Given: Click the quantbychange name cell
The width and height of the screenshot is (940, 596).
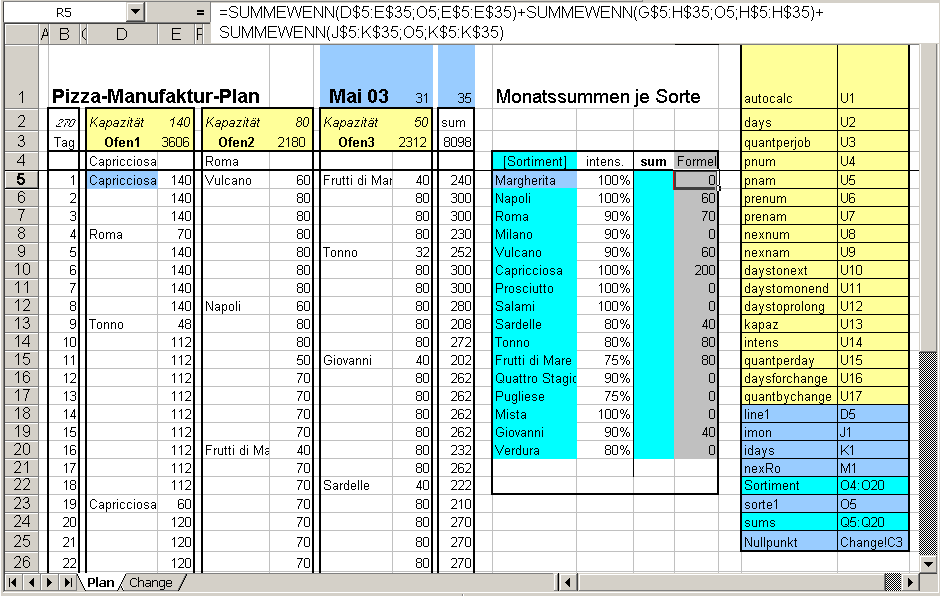Looking at the screenshot, I should tap(789, 396).
